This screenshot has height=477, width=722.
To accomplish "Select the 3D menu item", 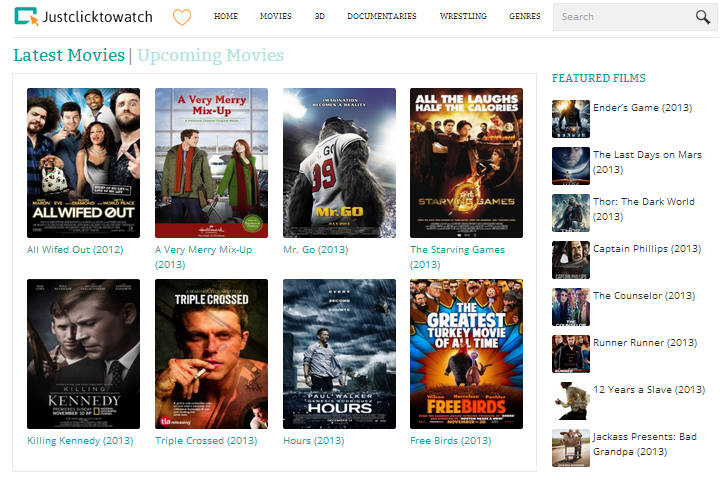I will [x=320, y=16].
